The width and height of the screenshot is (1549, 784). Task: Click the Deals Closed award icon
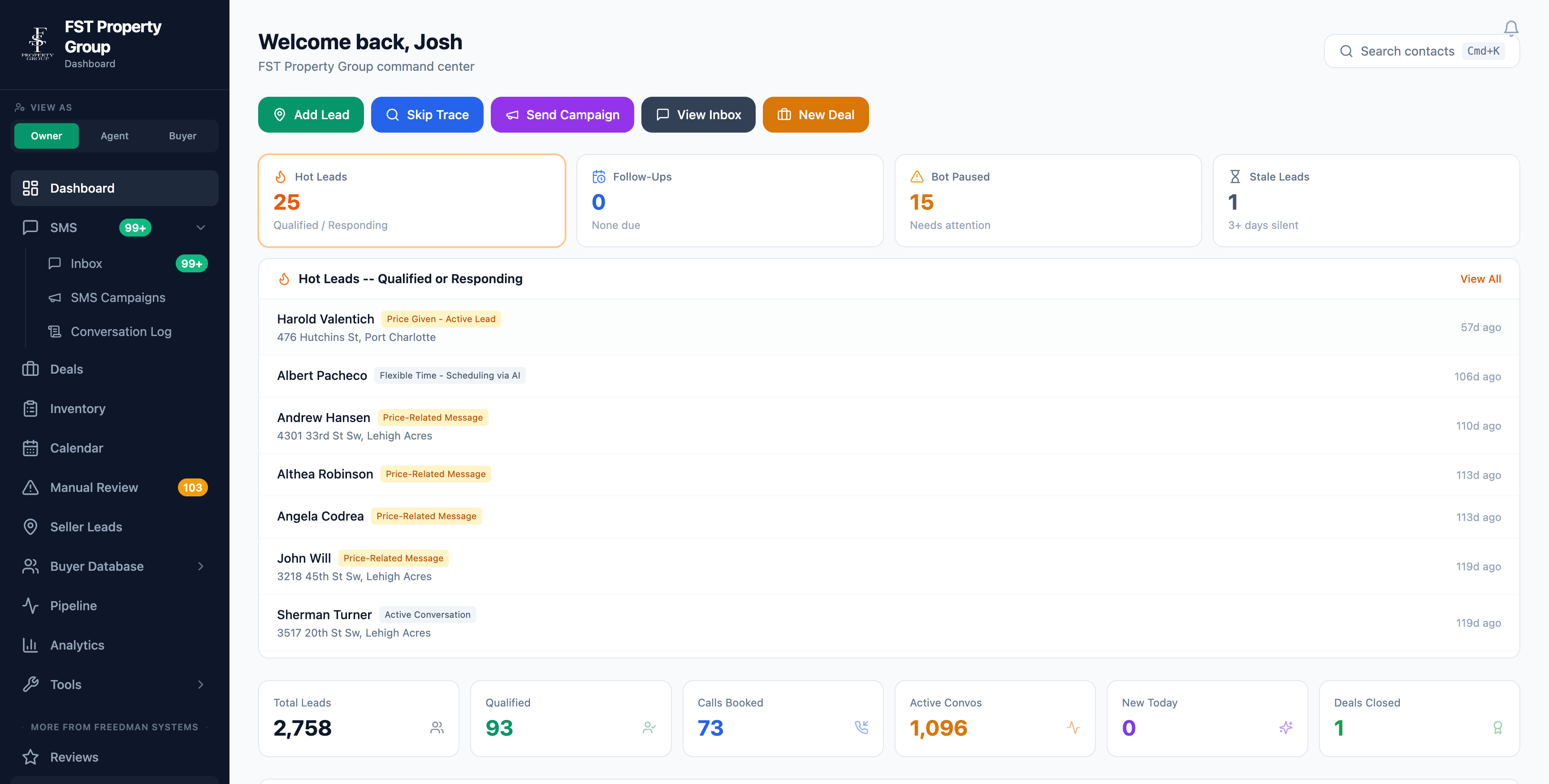1498,728
